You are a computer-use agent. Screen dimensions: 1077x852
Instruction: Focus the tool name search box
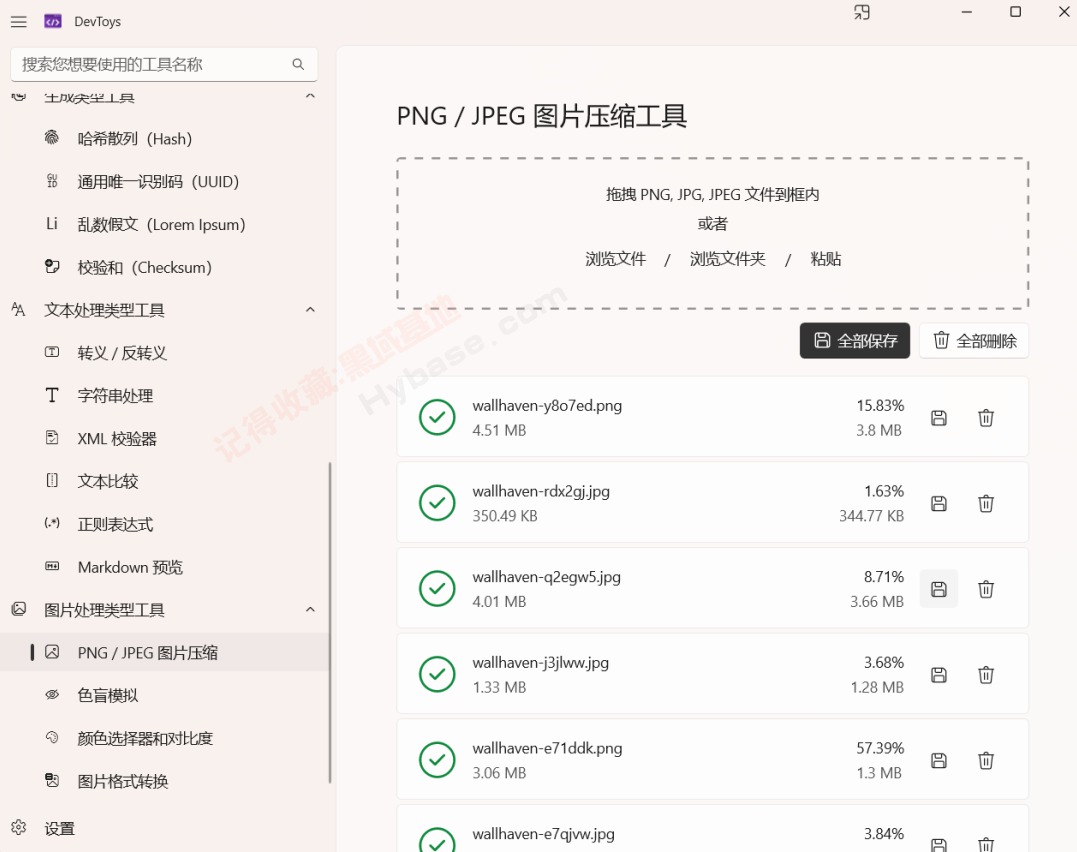tap(164, 65)
